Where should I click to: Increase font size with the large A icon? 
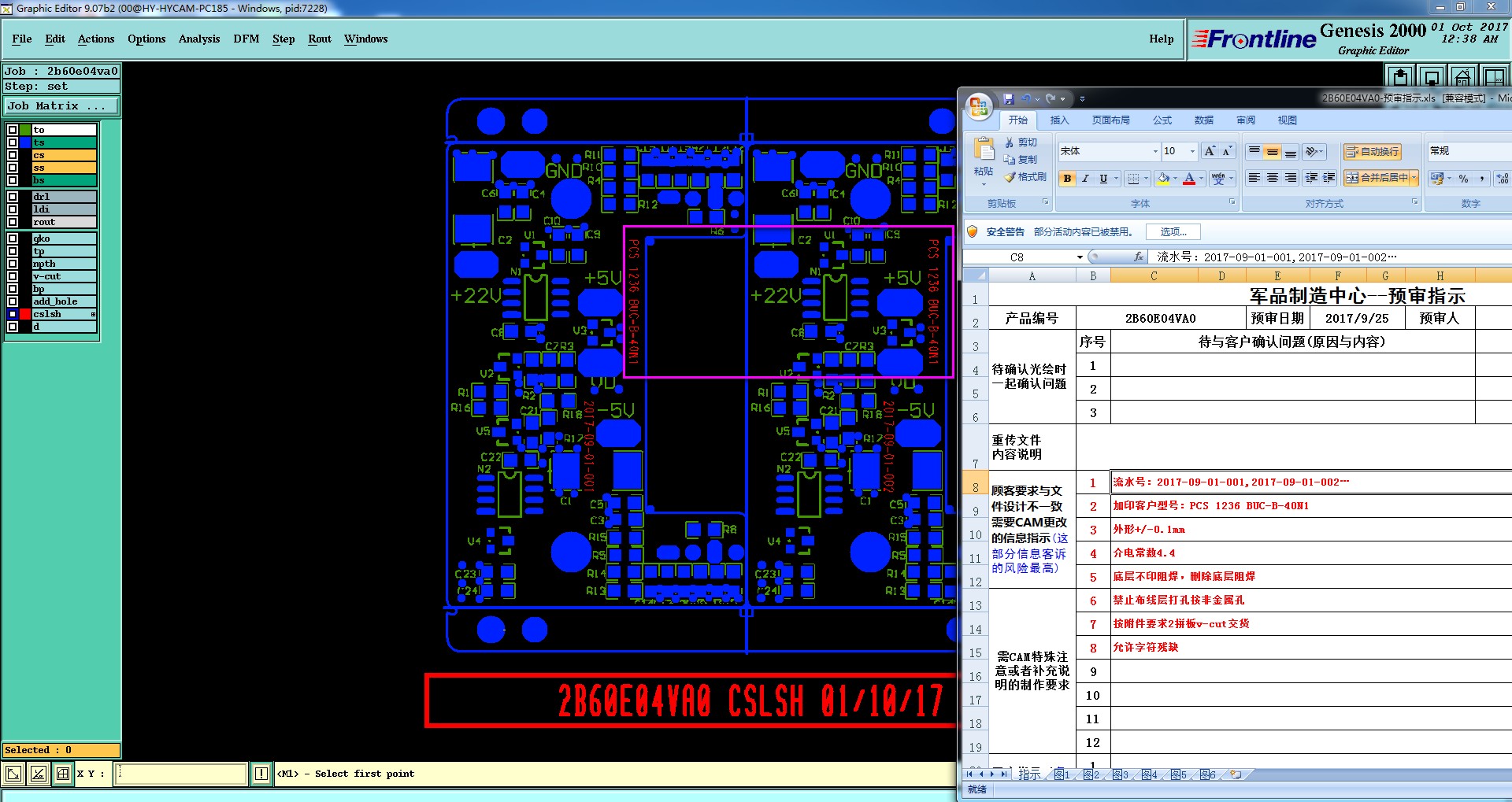1210,151
